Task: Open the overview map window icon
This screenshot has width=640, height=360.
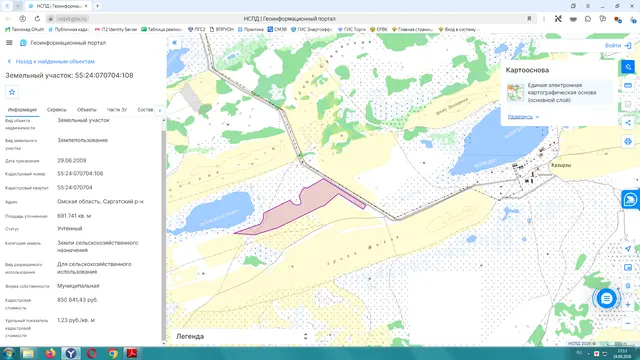Action: pos(628,267)
